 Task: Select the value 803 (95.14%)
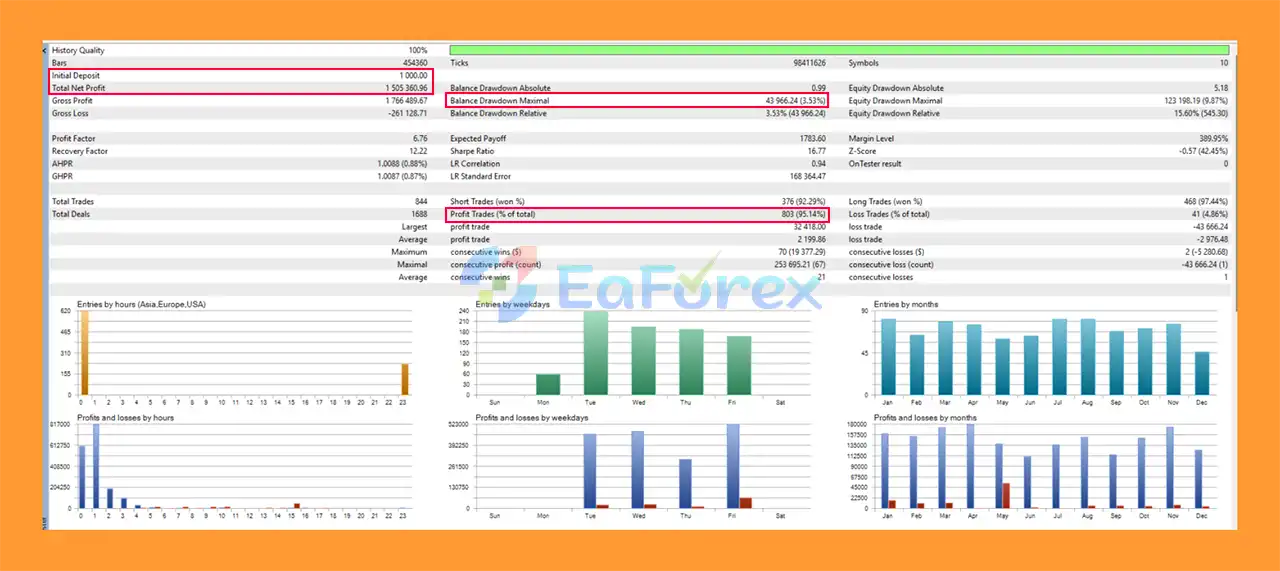click(x=803, y=214)
